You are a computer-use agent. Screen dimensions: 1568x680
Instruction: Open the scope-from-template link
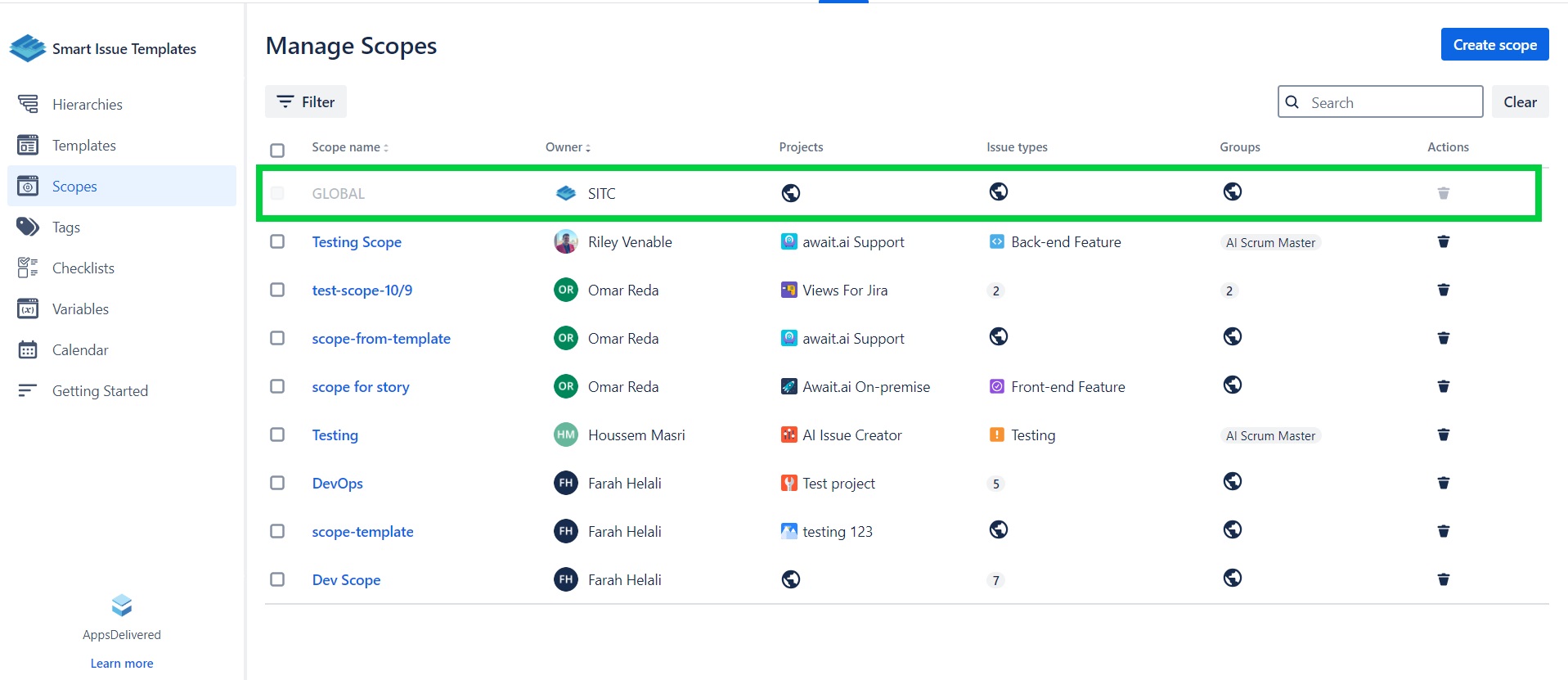pos(381,339)
